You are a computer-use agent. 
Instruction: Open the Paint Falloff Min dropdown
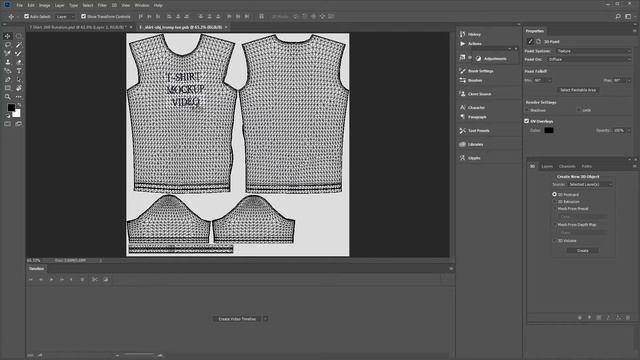coord(549,80)
